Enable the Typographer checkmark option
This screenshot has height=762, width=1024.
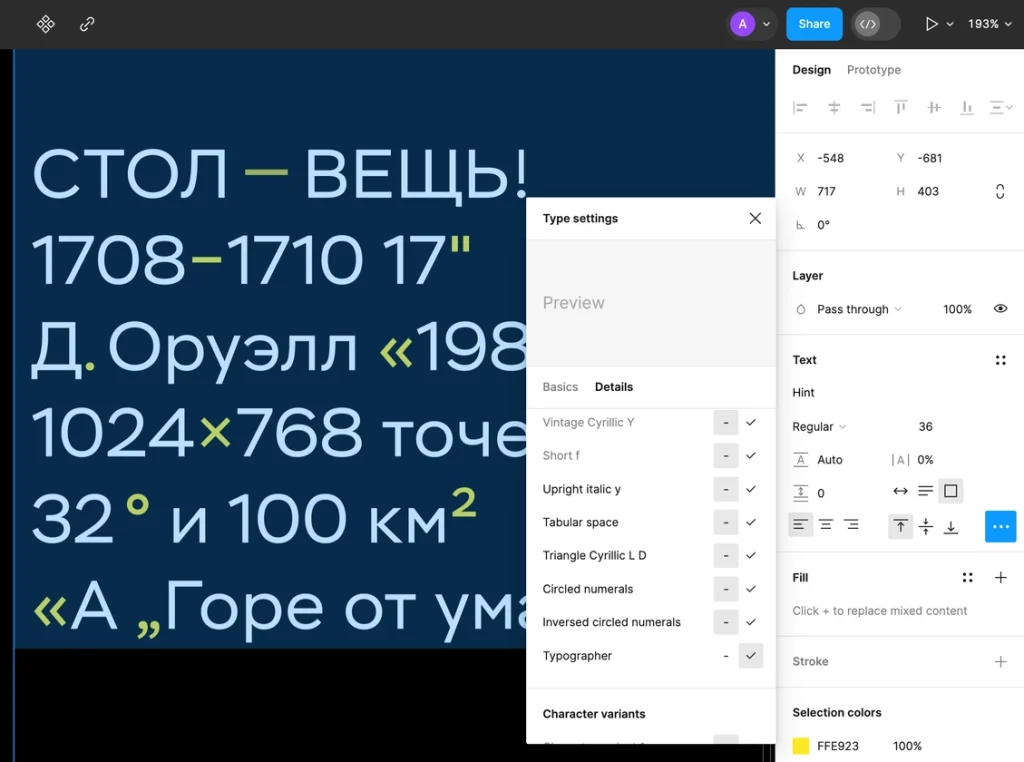[x=750, y=656]
